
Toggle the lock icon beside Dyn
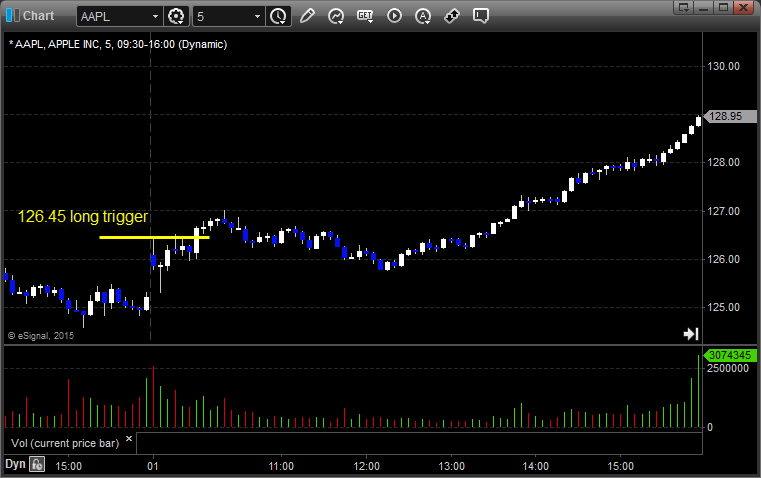pos(37,464)
